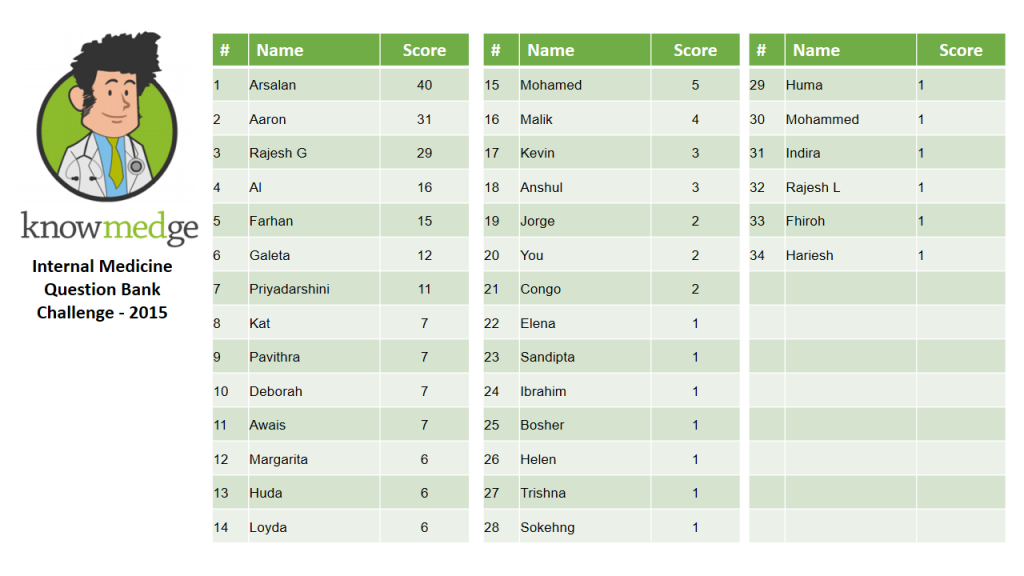This screenshot has width=1024, height=576.
Task: Click the Loyda name at rank 14
Action: (268, 528)
